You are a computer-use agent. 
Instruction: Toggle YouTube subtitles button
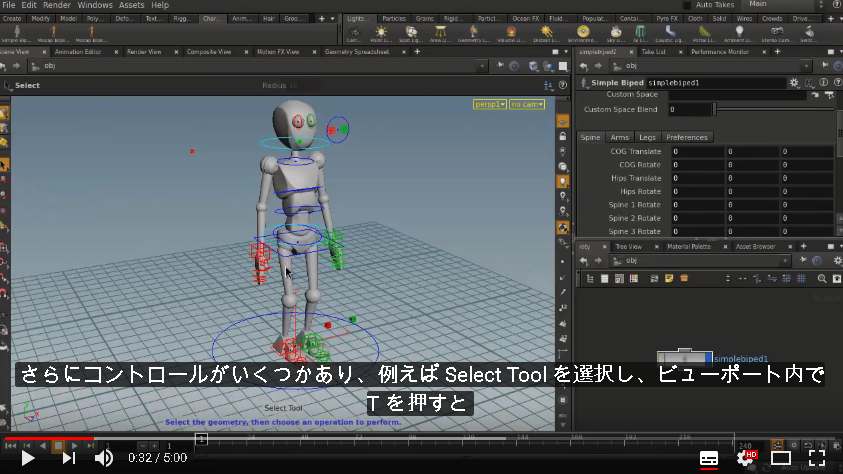tap(709, 458)
